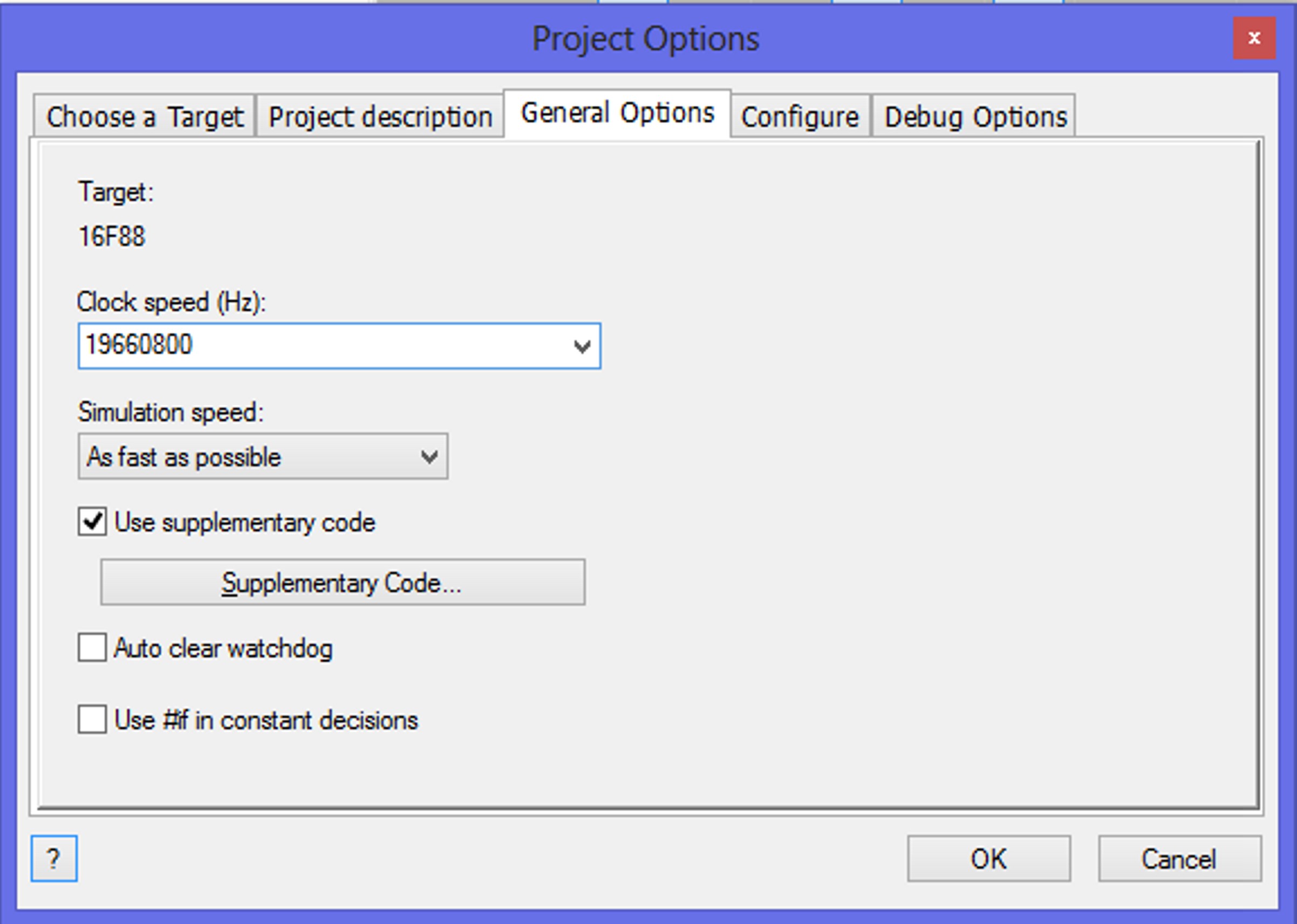The width and height of the screenshot is (1297, 924).
Task: Click the Simulation speed label
Action: [x=170, y=412]
